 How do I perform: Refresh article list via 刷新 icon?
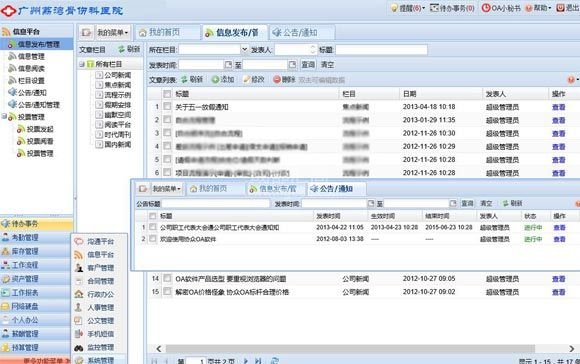184,80
